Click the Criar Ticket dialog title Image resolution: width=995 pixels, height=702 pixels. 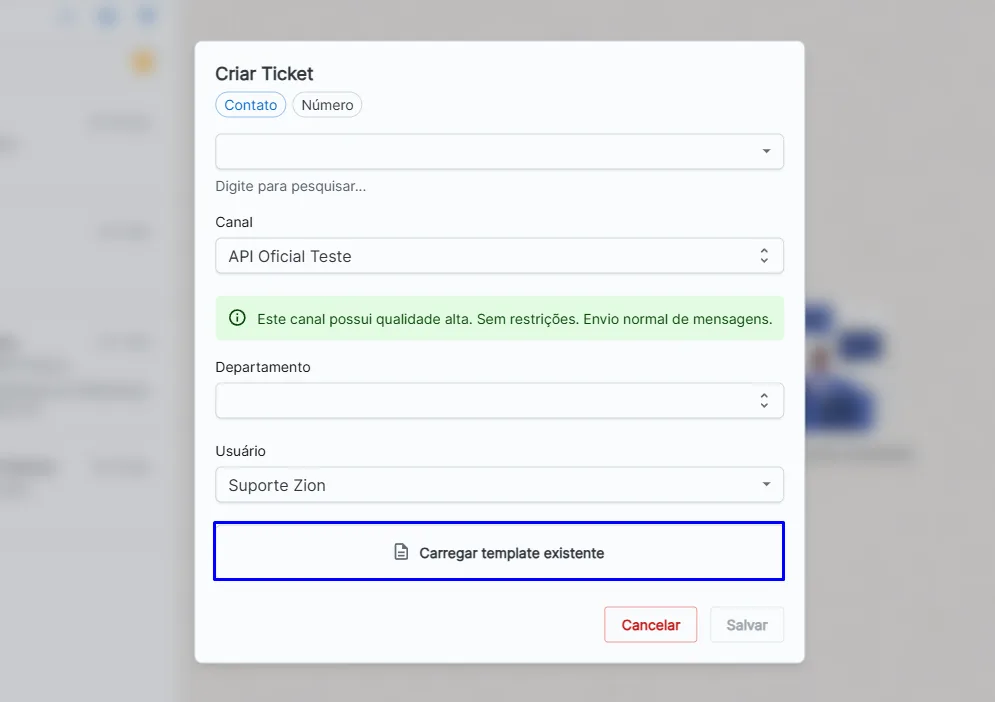(264, 74)
